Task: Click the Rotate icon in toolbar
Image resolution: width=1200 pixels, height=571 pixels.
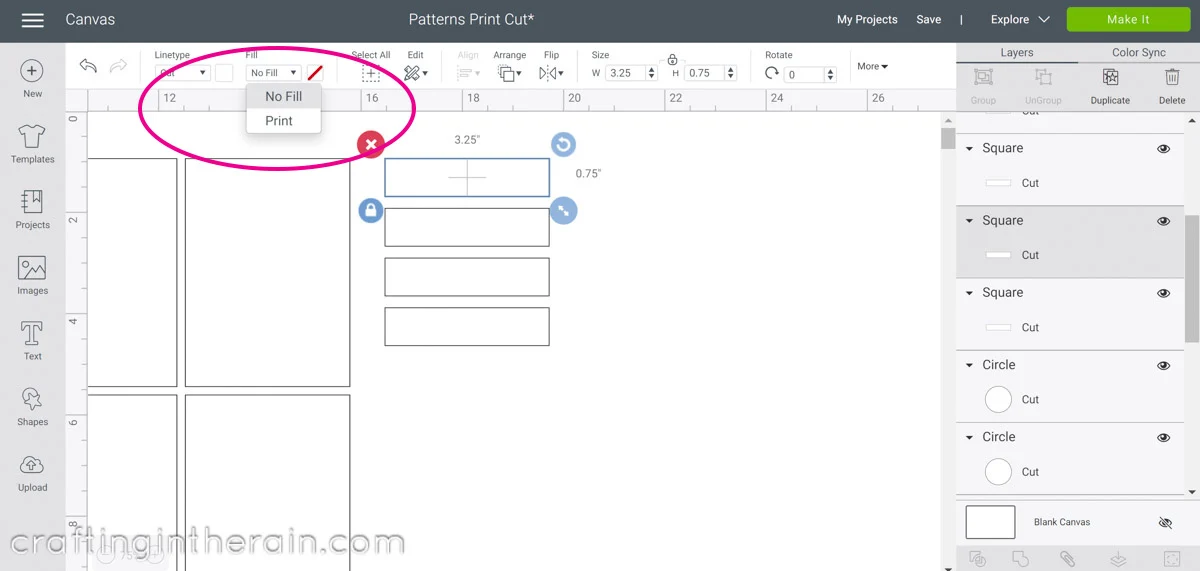Action: pyautogui.click(x=772, y=73)
